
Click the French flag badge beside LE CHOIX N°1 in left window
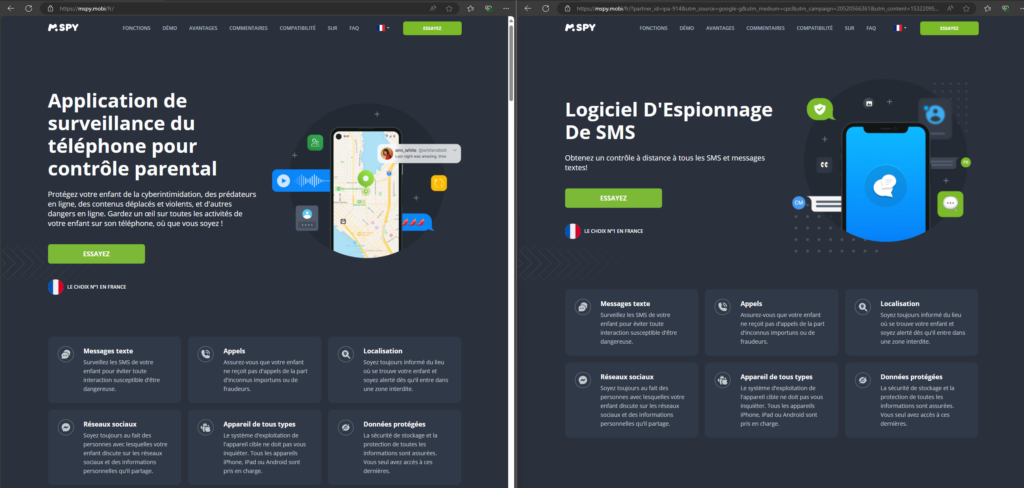point(56,287)
